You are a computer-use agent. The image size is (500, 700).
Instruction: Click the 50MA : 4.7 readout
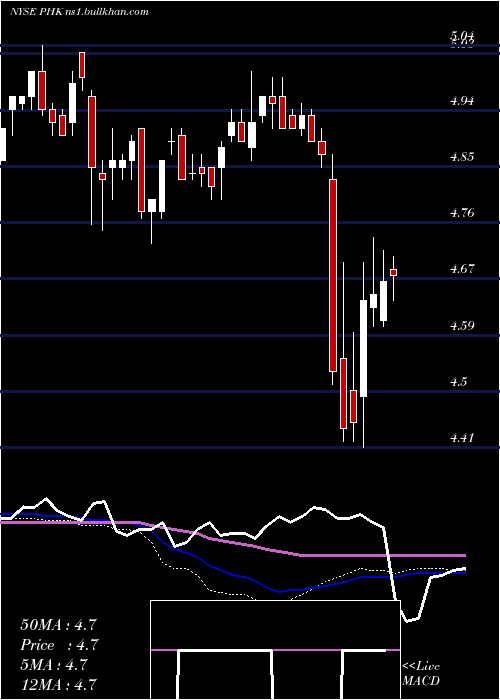(x=58, y=625)
